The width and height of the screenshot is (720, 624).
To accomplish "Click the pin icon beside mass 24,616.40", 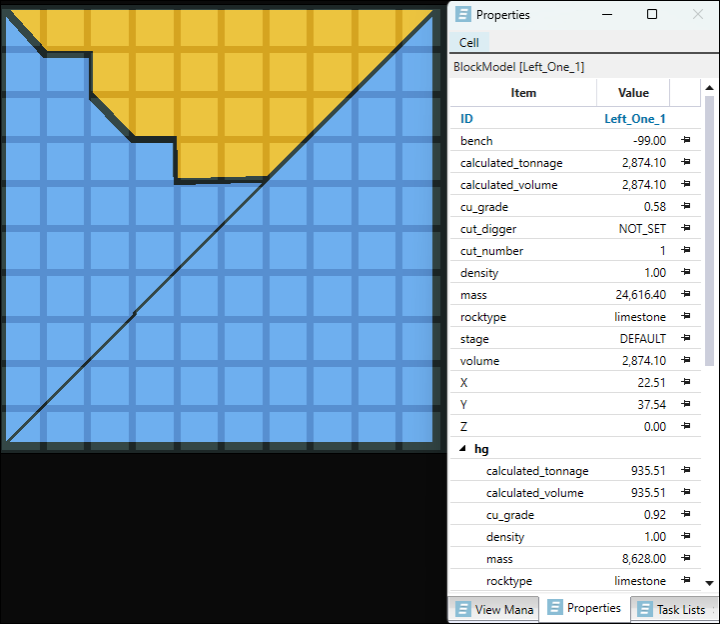I will 686,294.
